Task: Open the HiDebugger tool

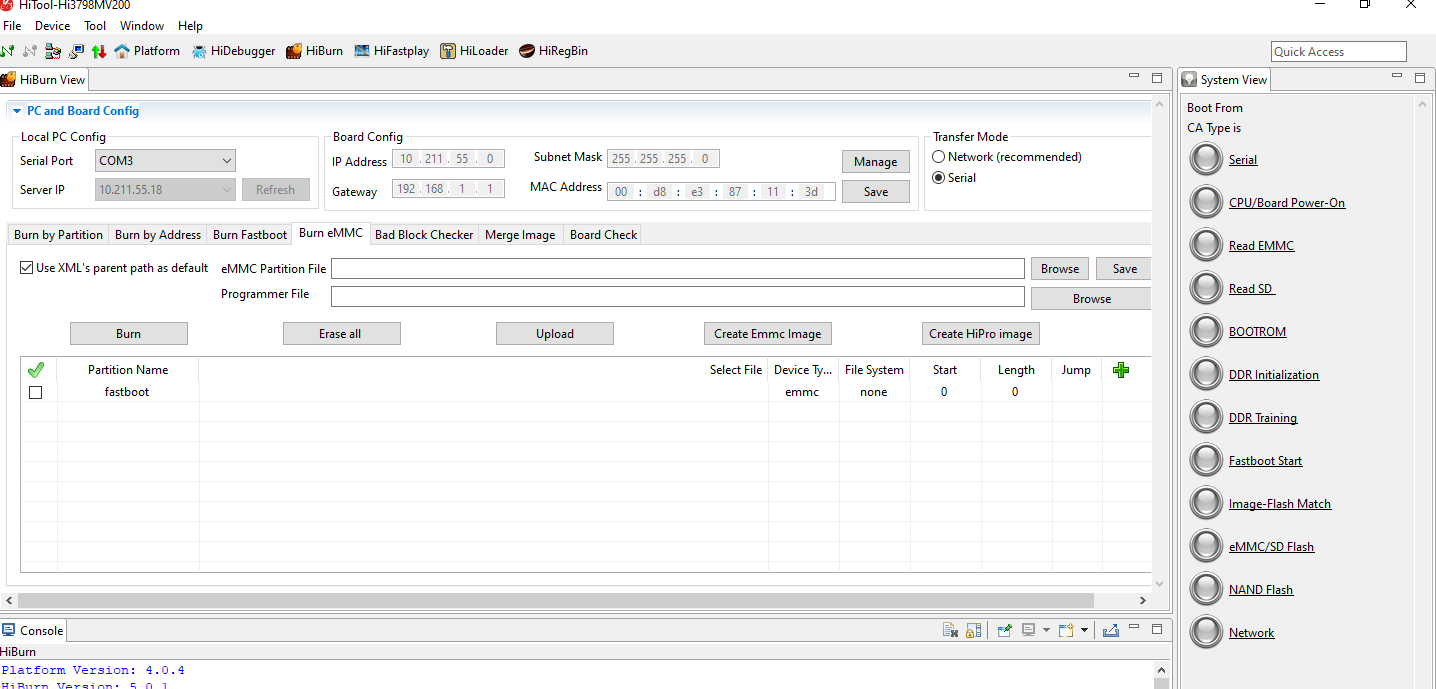Action: coord(233,51)
